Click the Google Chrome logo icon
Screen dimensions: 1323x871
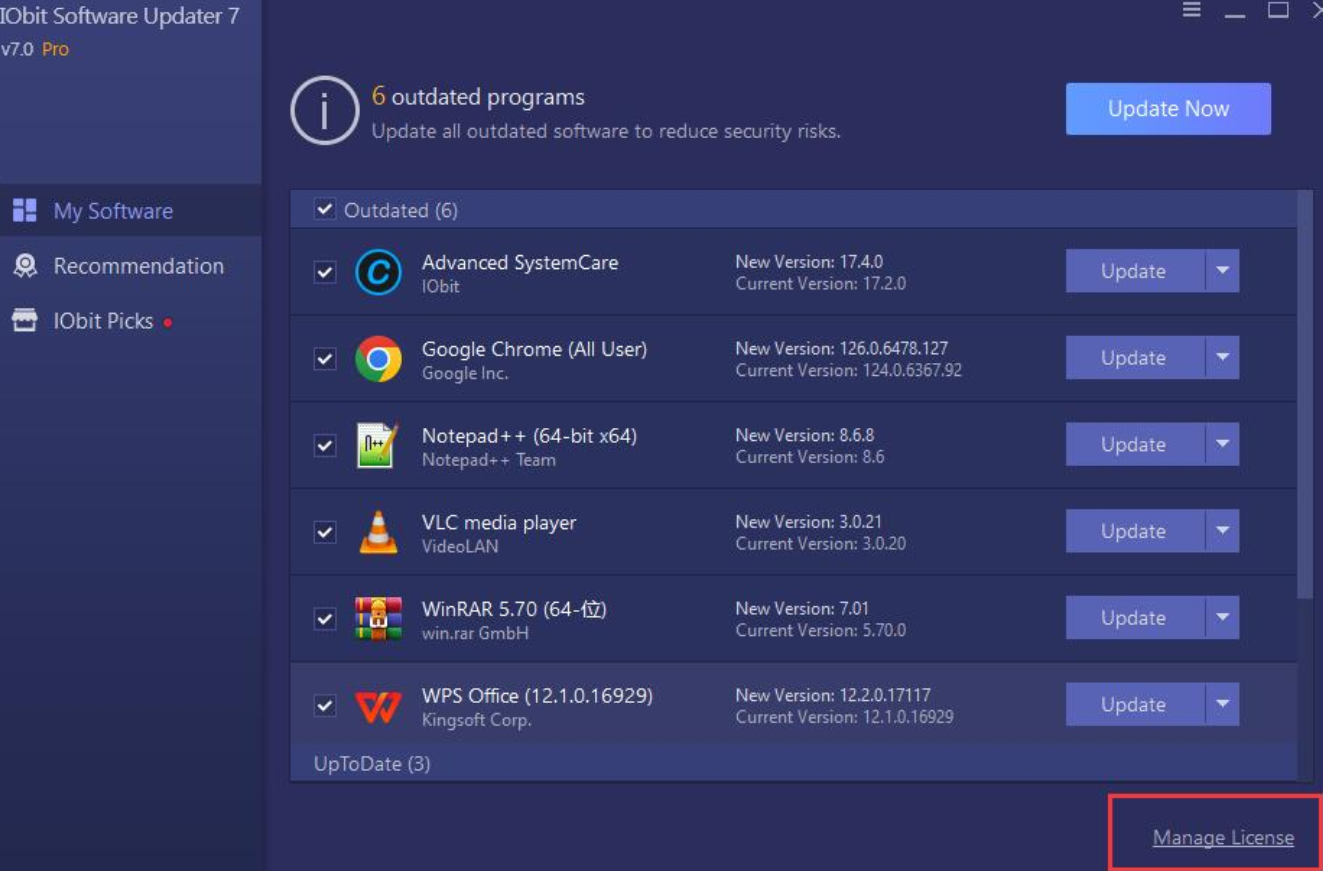click(x=378, y=359)
